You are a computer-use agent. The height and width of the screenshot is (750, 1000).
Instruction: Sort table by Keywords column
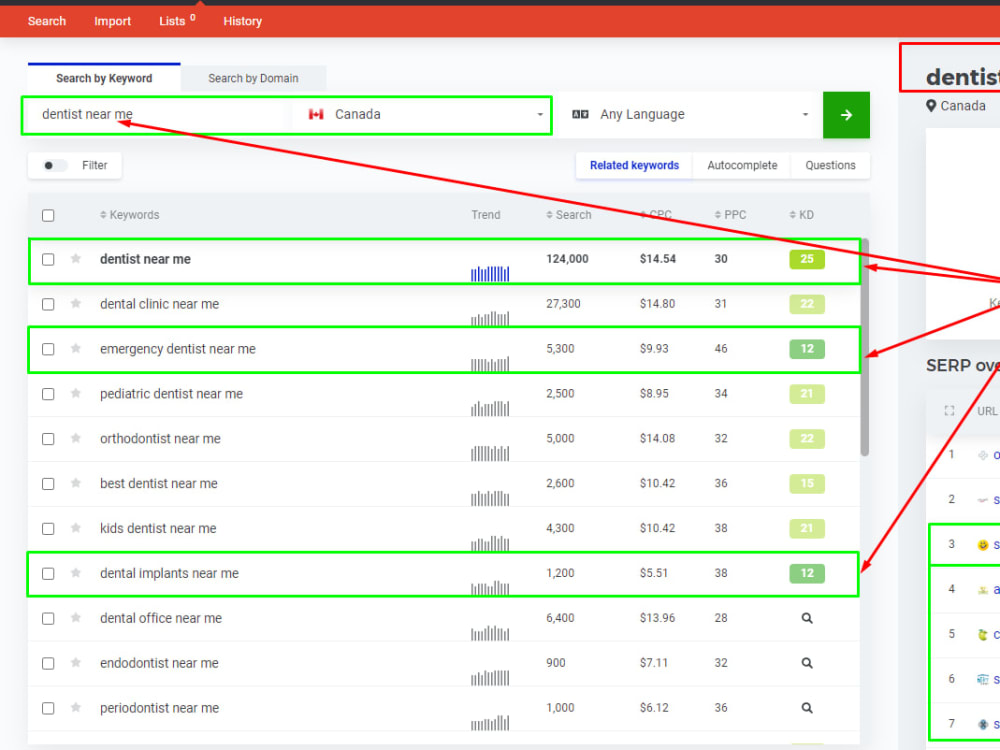tap(129, 215)
